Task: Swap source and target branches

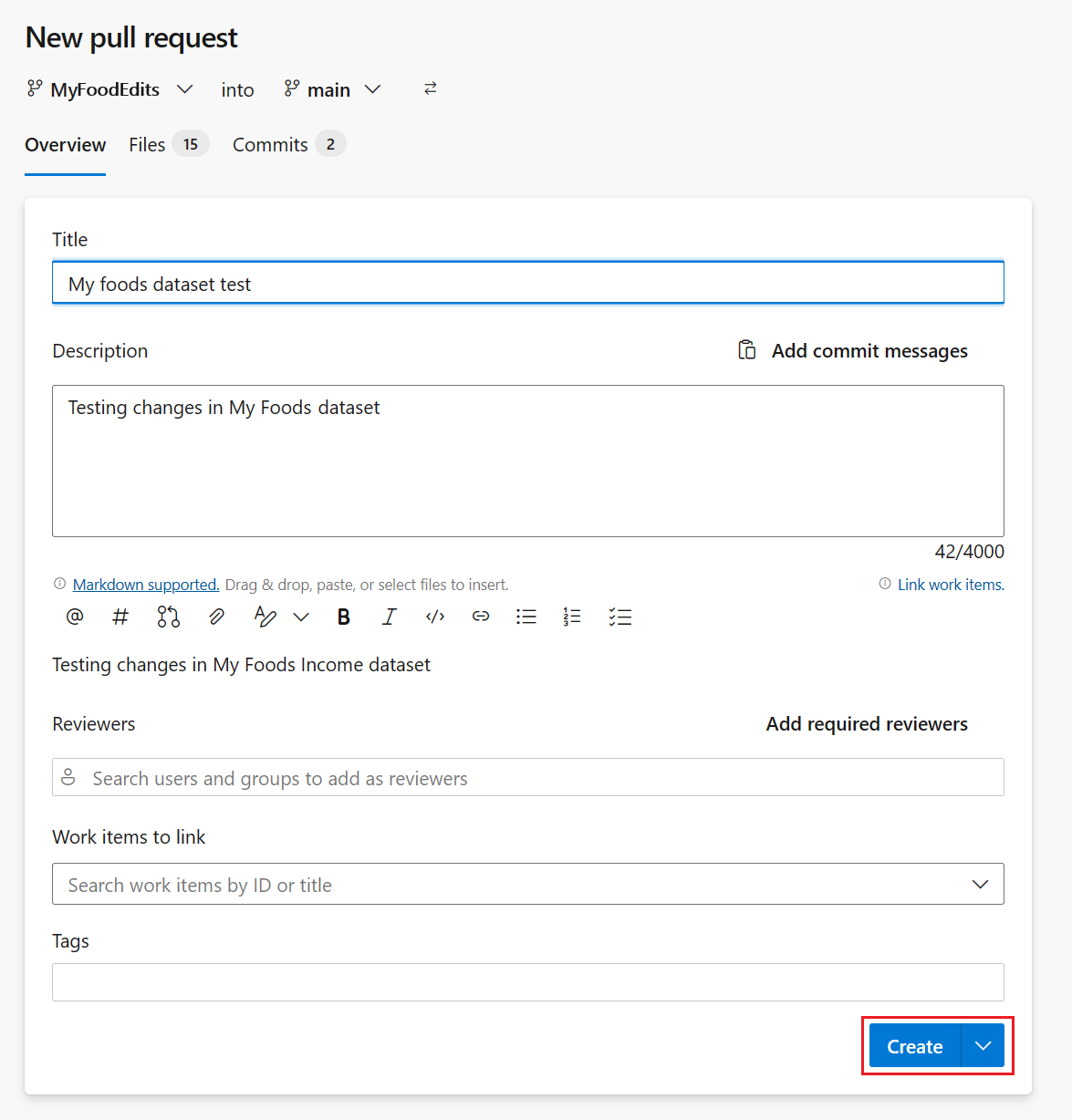Action: pos(430,88)
